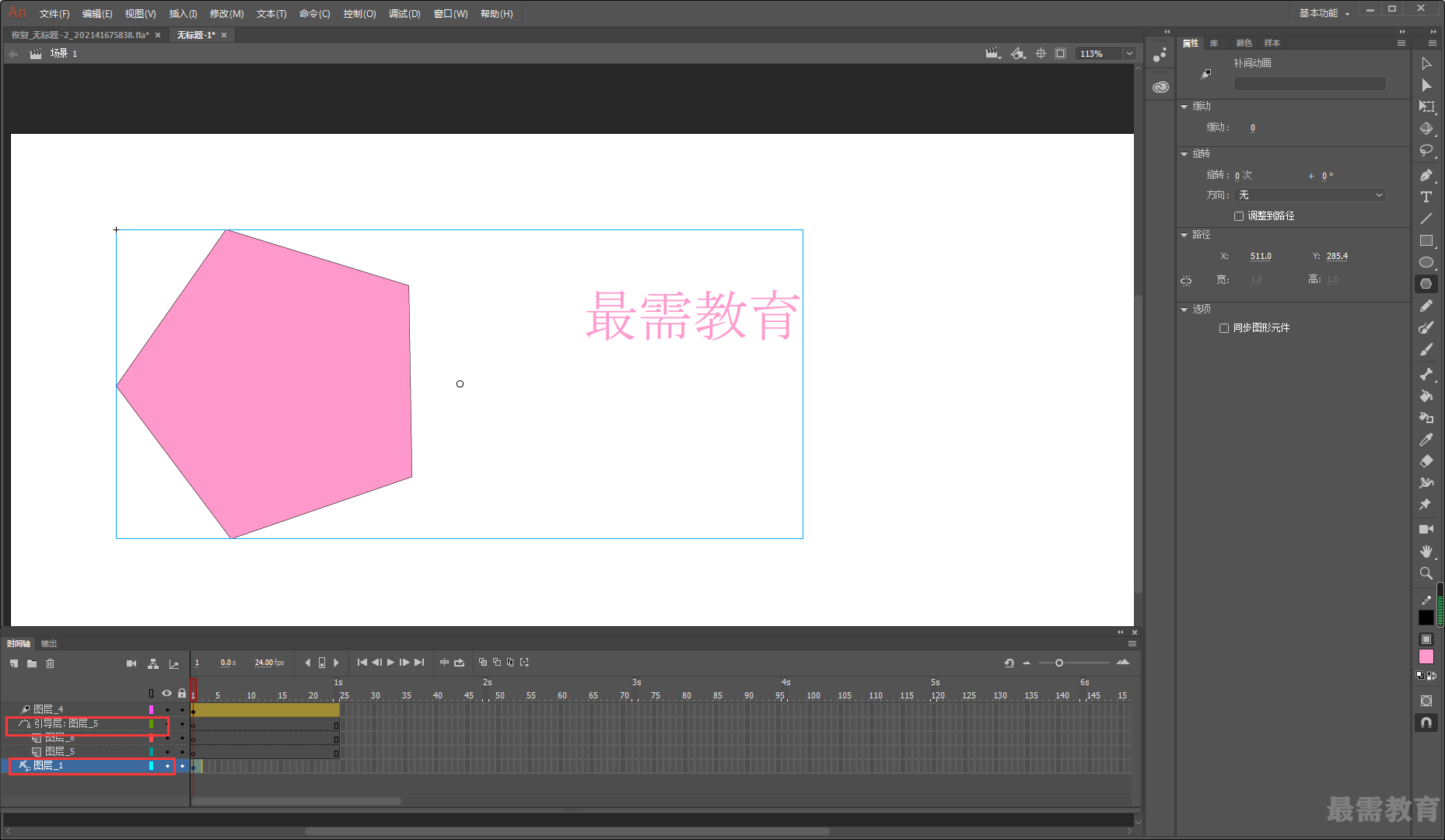Select the 3D Rotation tool
Image resolution: width=1445 pixels, height=840 pixels.
(1426, 129)
